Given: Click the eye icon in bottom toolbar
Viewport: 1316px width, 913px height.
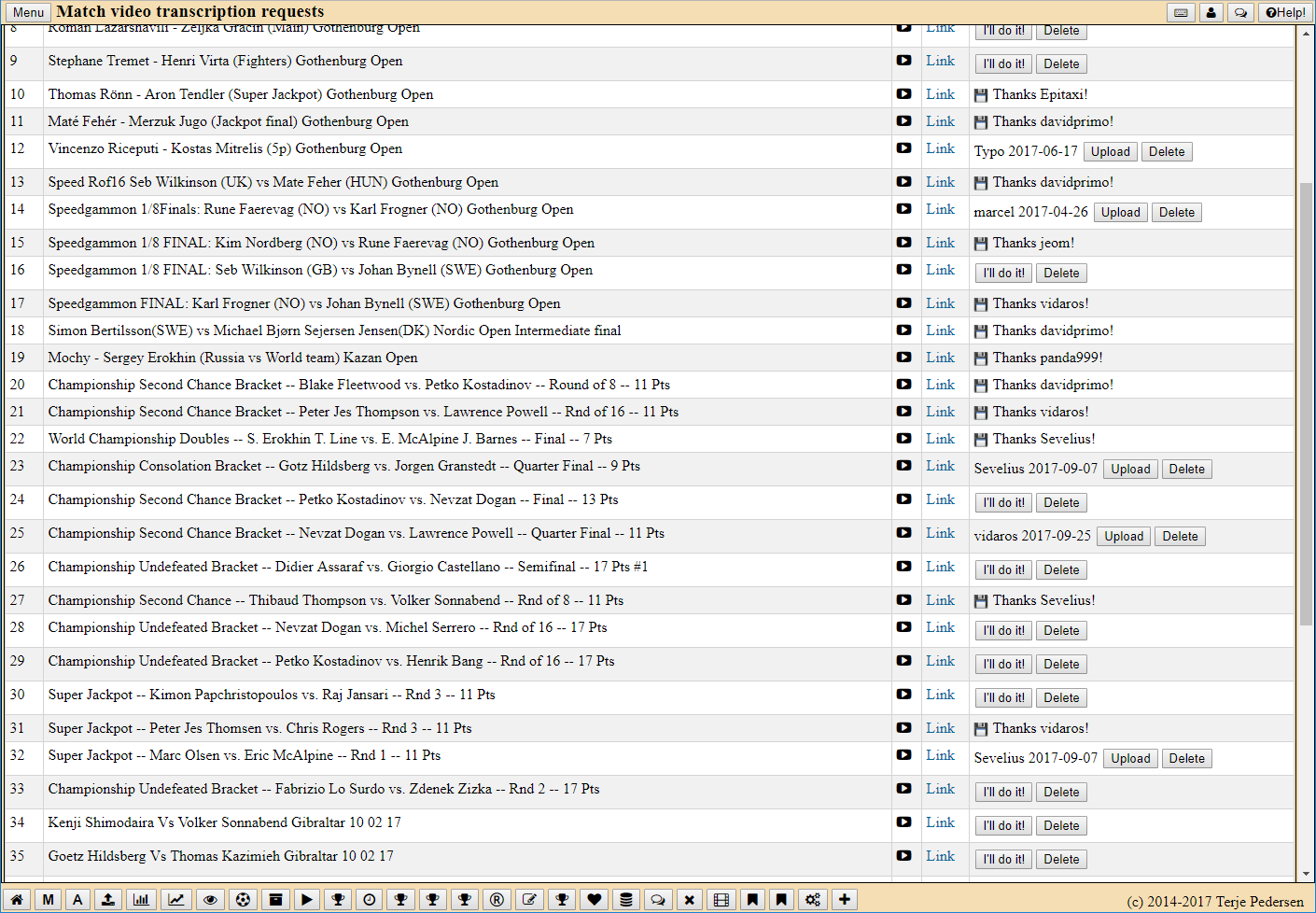Looking at the screenshot, I should 211,900.
